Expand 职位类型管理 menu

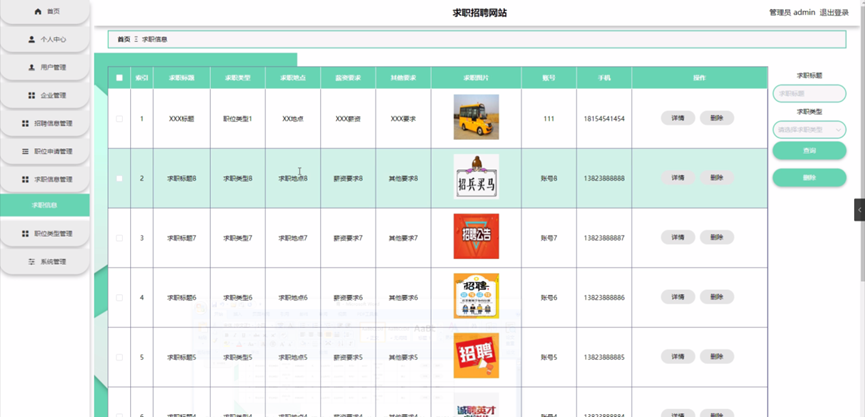[x=45, y=234]
